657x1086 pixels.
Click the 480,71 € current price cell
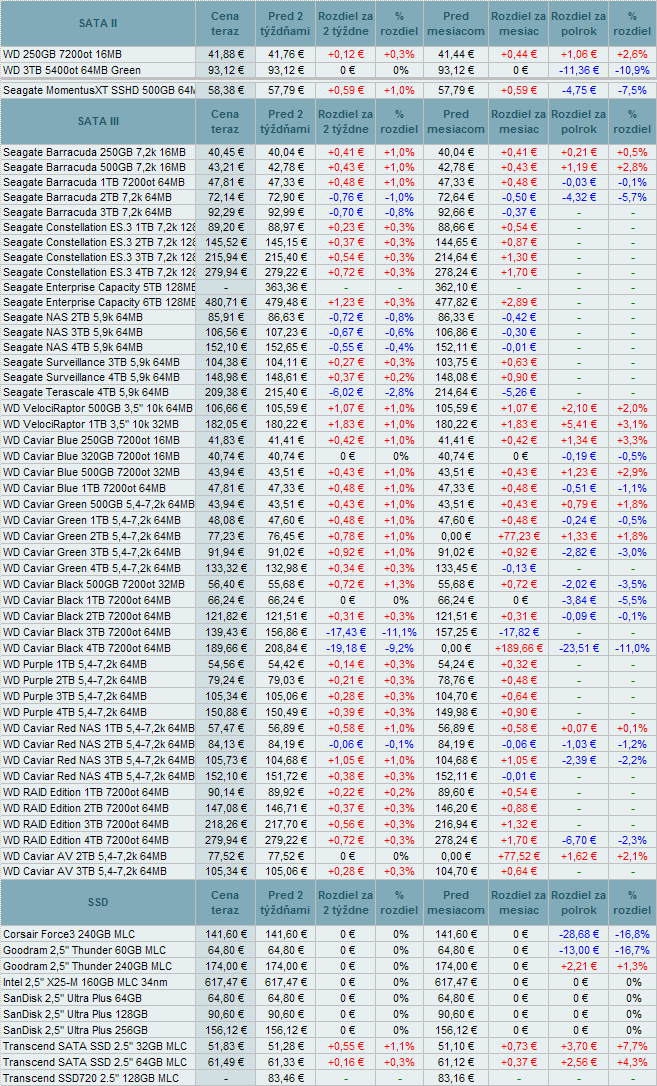[x=225, y=302]
